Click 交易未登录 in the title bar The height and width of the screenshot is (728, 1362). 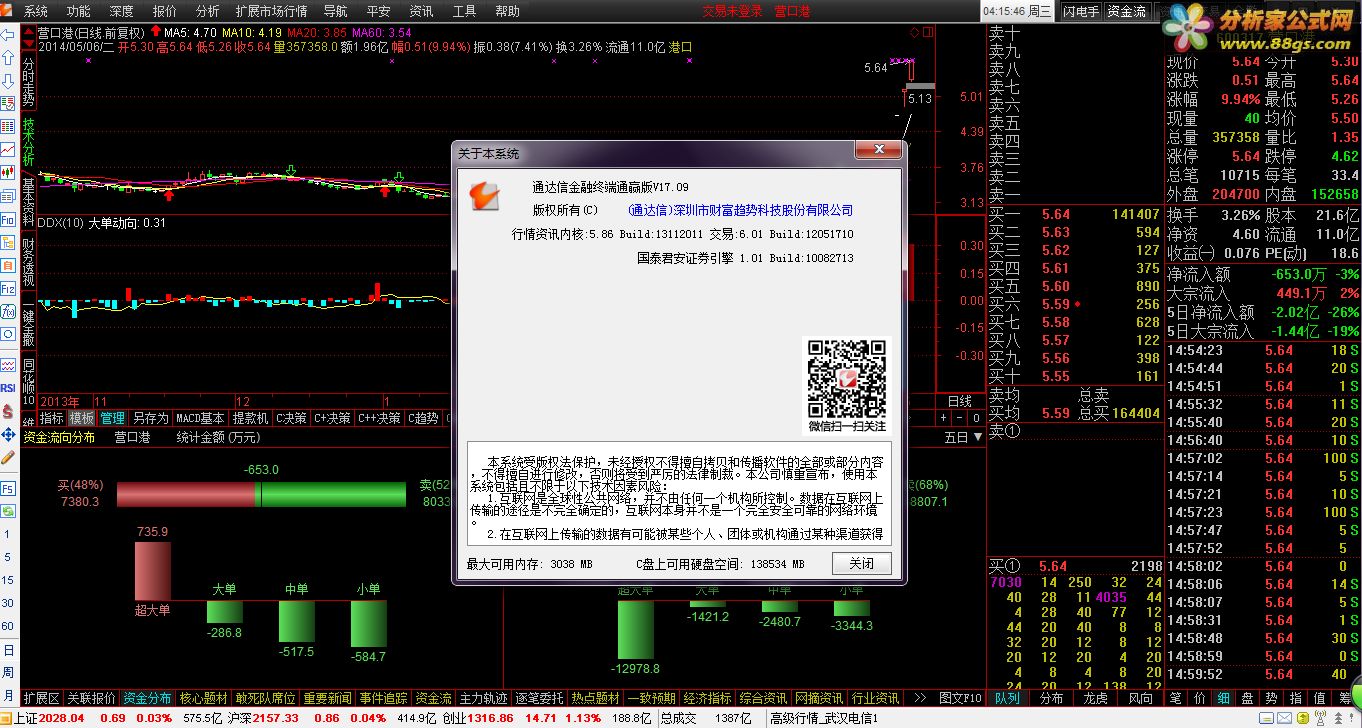tap(732, 11)
